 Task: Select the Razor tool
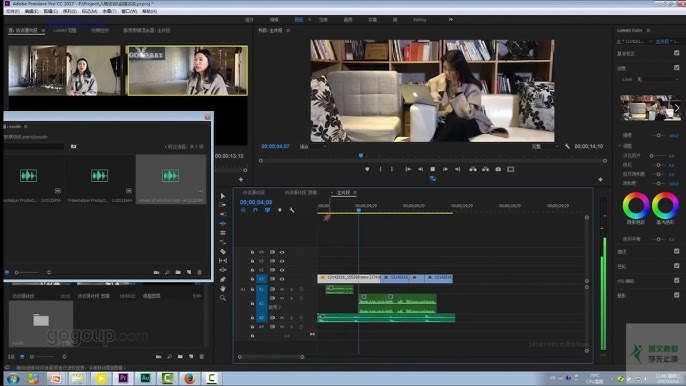(x=223, y=251)
